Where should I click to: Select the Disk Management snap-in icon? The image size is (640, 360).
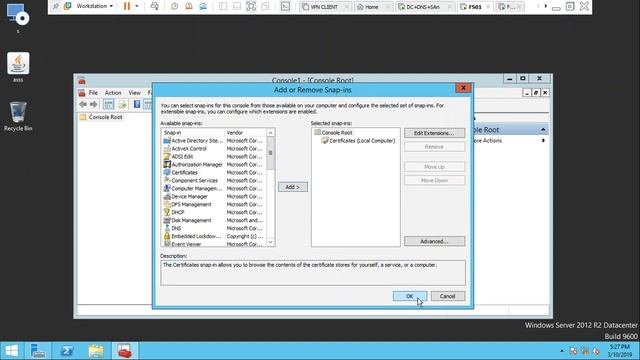tap(167, 220)
